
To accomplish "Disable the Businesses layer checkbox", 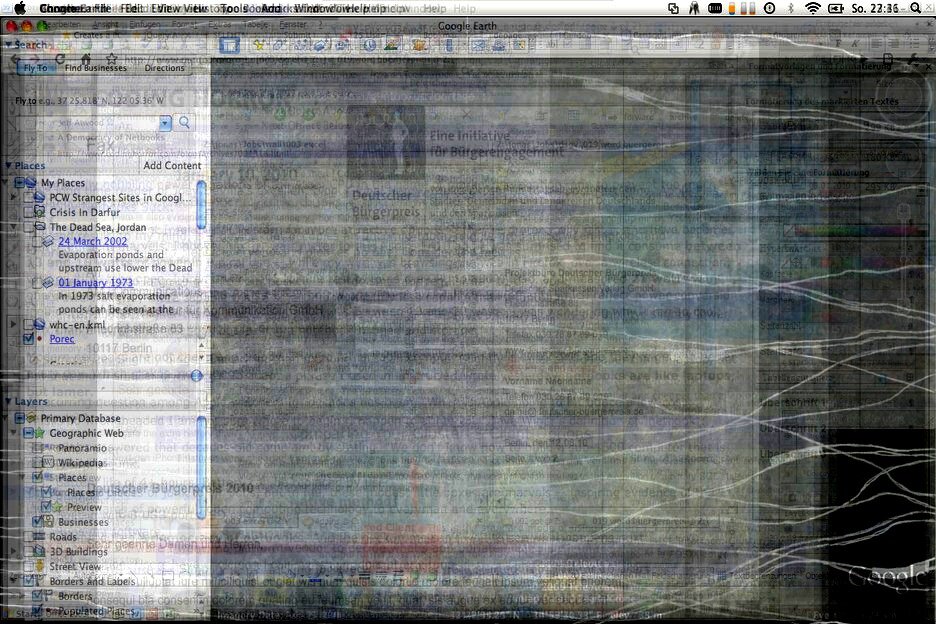I will [37, 521].
